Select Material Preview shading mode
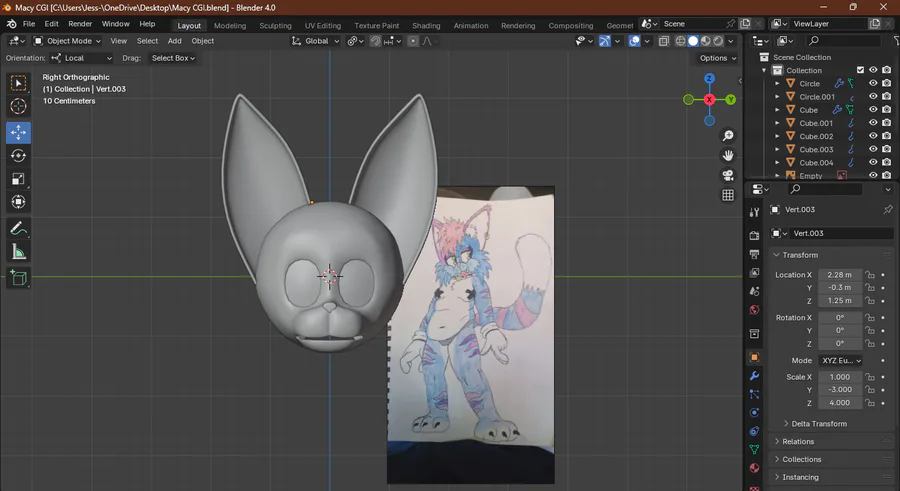This screenshot has height=491, width=900. click(705, 41)
